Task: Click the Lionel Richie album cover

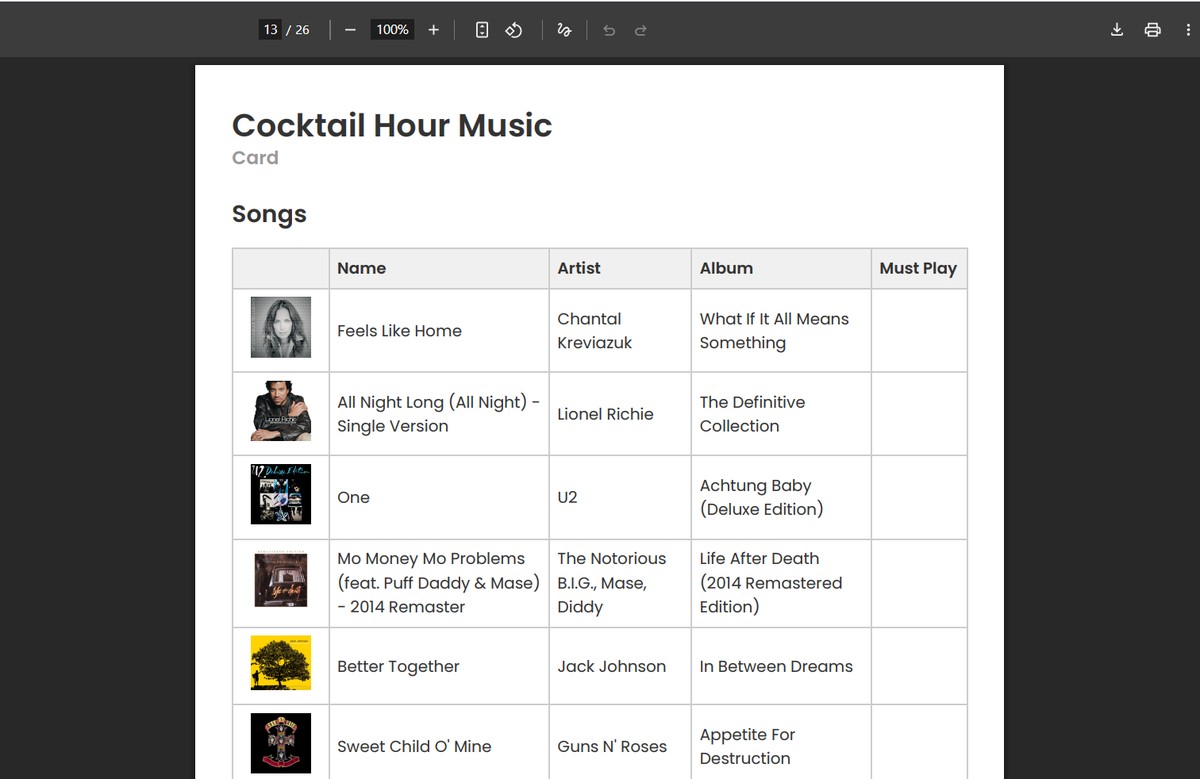Action: pos(281,411)
